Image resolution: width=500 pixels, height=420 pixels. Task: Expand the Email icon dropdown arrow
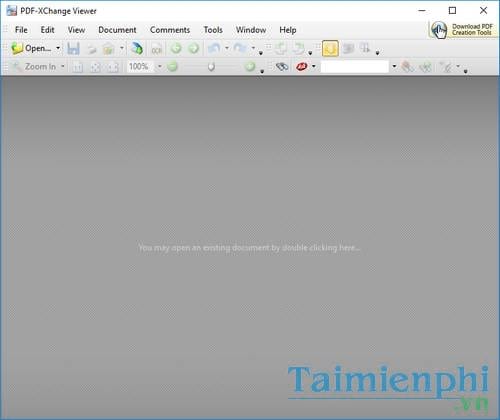click(122, 48)
